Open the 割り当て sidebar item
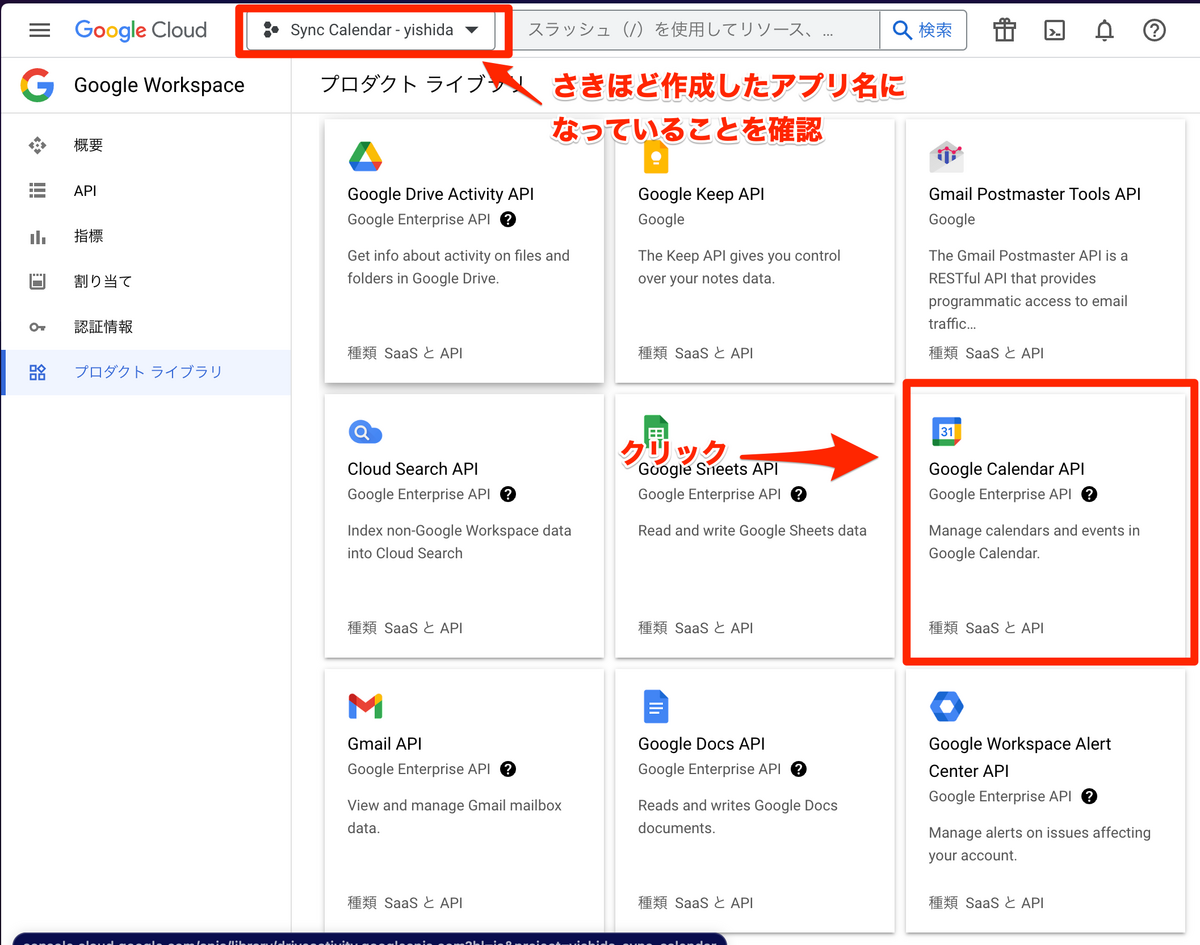 146,281
